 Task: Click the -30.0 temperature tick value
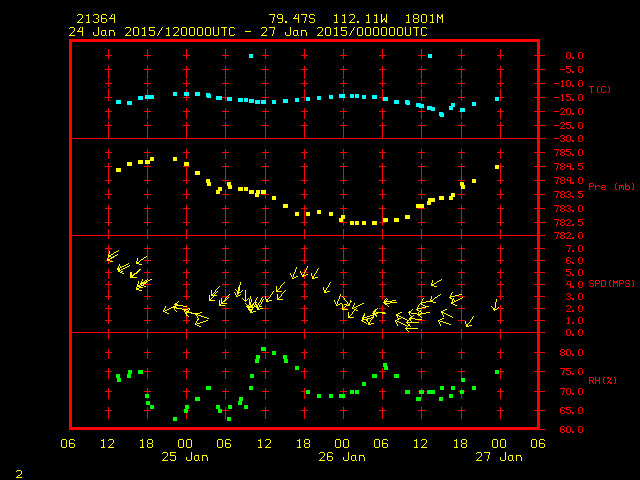pyautogui.click(x=569, y=139)
